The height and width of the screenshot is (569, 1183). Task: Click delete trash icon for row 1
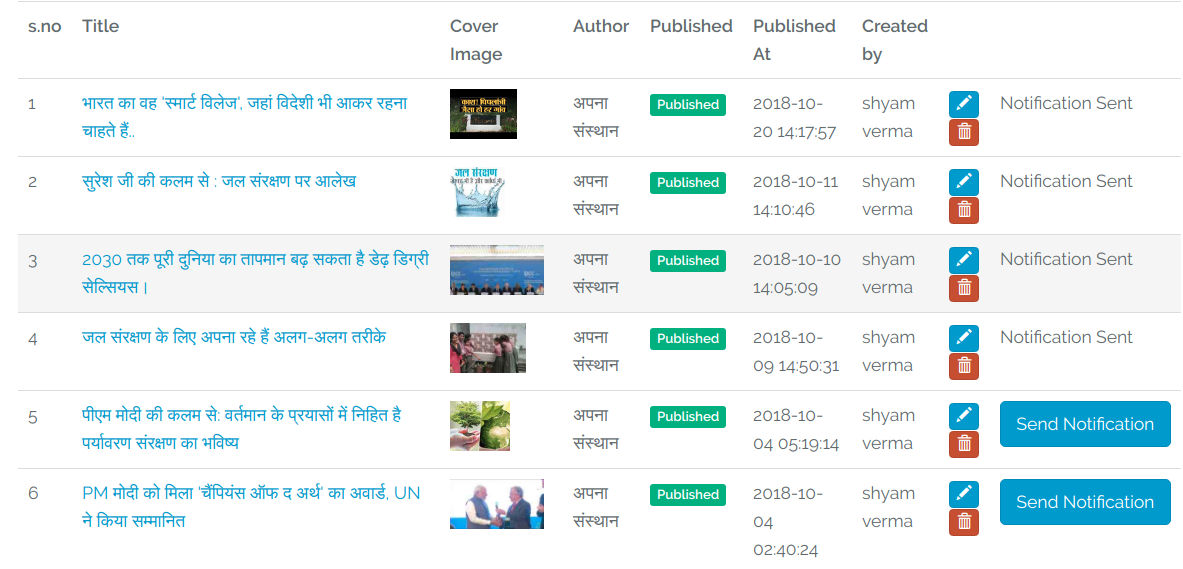963,132
